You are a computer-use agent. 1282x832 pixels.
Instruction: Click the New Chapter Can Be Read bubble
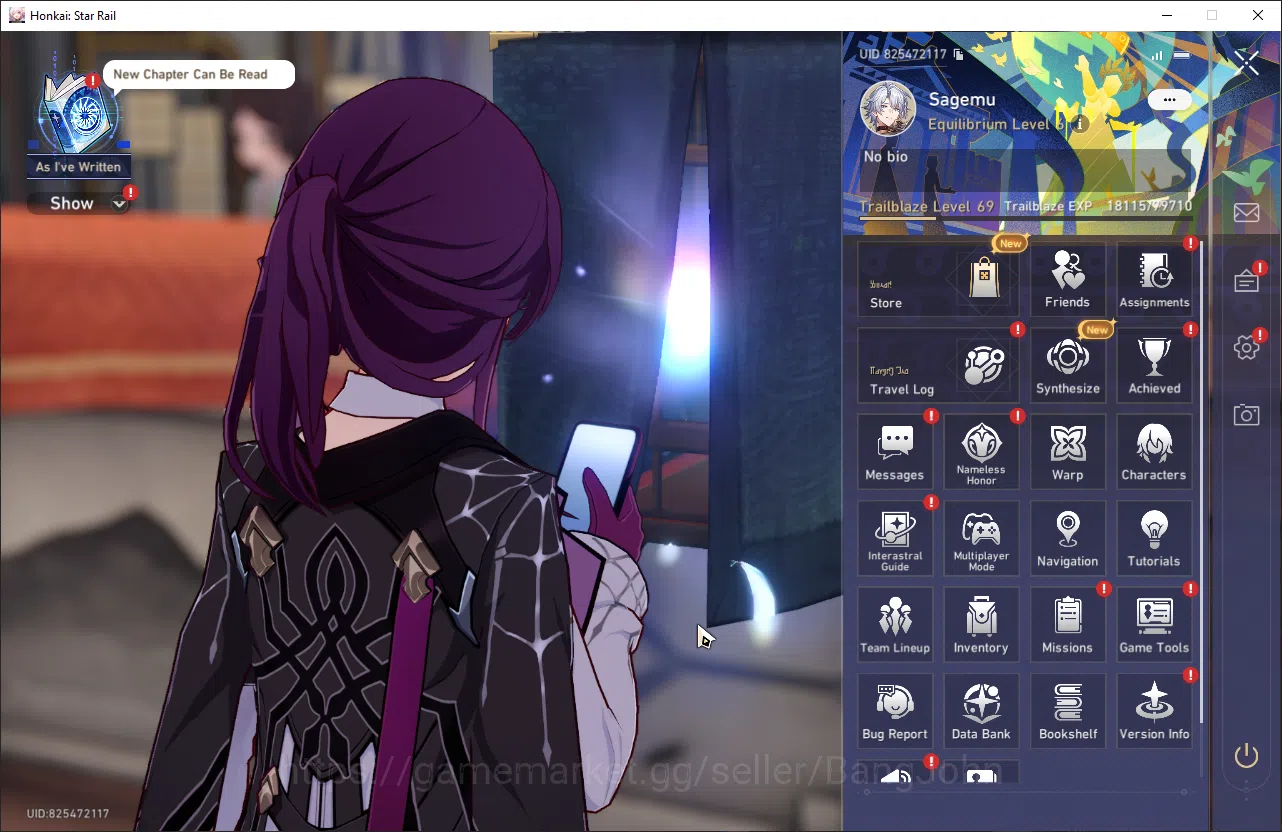[x=198, y=75]
